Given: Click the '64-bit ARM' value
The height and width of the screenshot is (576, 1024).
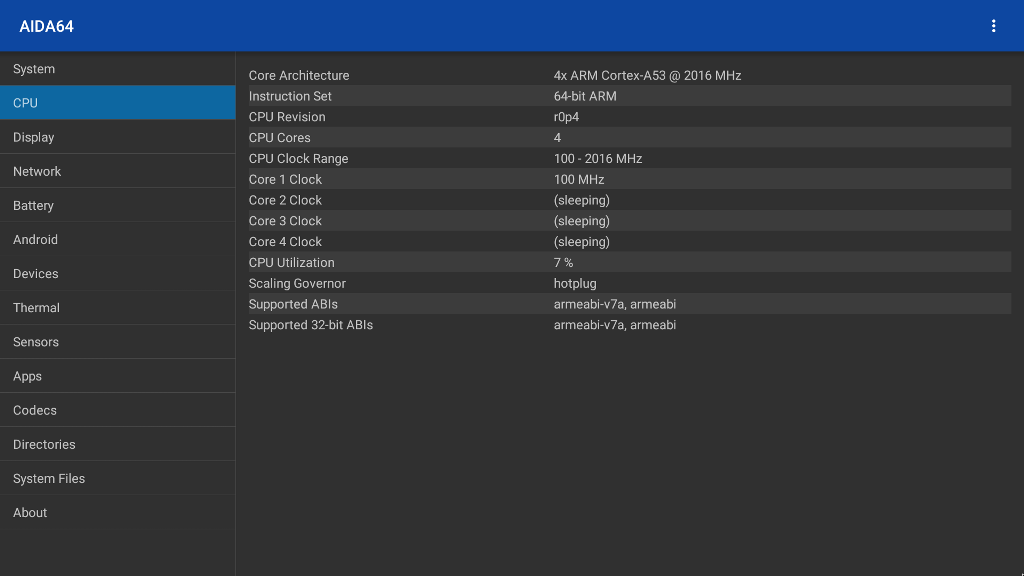Looking at the screenshot, I should (x=585, y=96).
